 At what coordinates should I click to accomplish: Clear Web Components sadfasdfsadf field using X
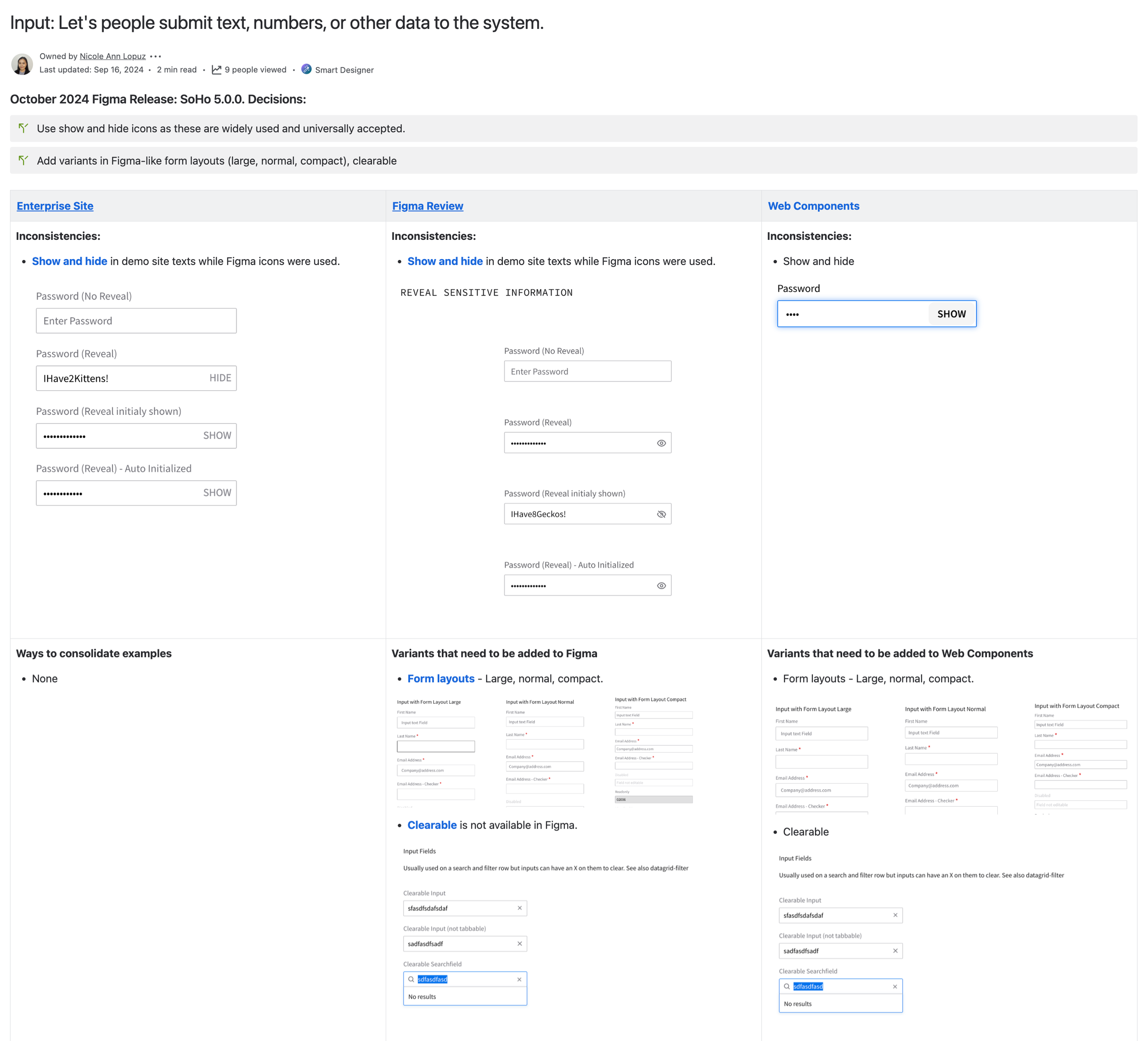[895, 951]
